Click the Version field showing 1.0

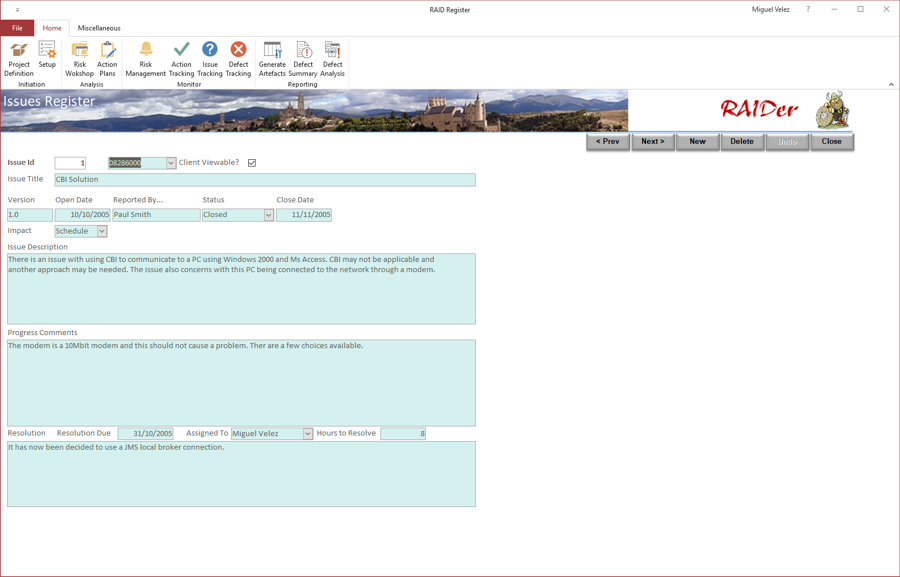30,215
